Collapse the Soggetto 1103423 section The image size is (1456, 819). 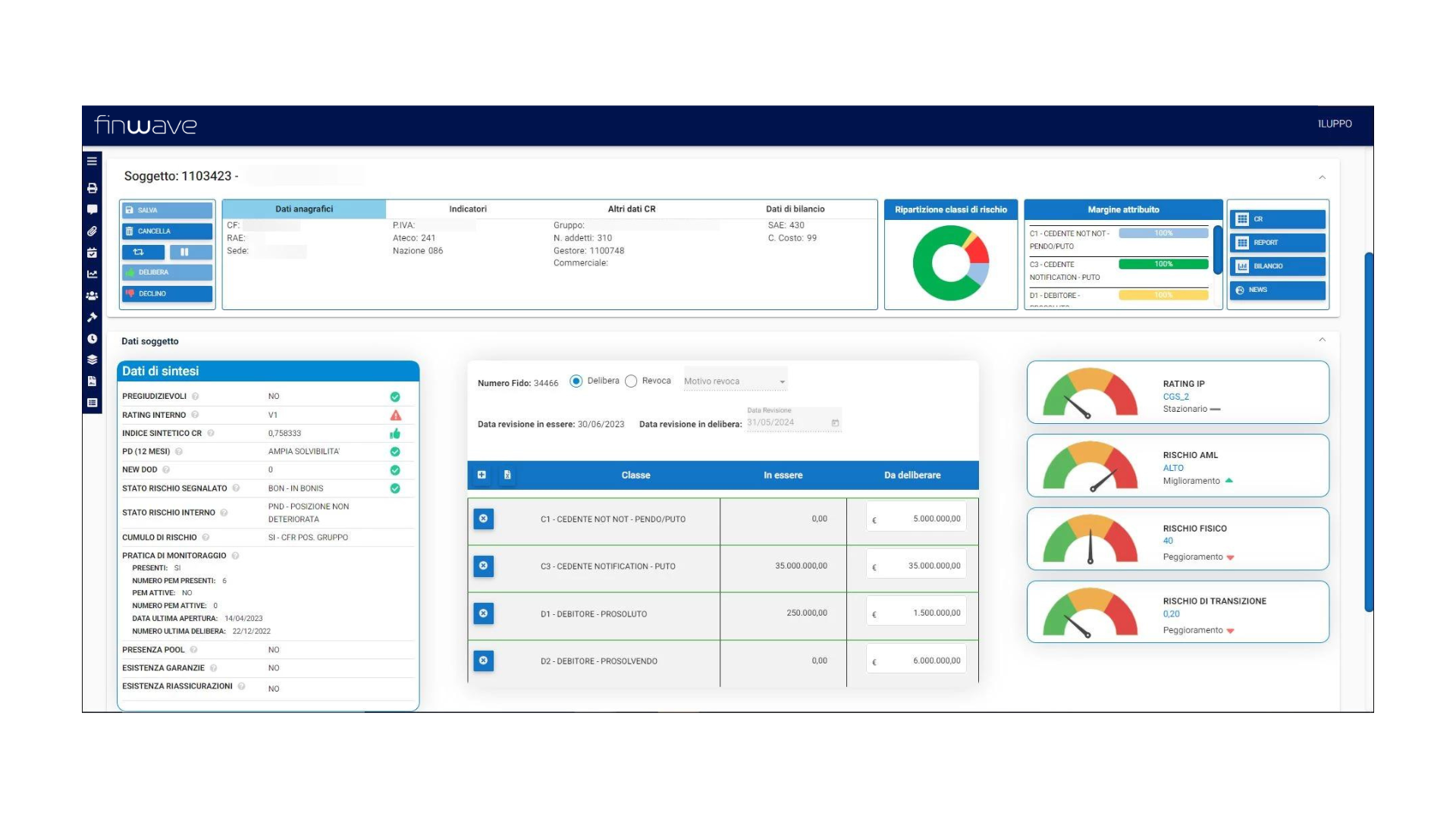point(1323,177)
